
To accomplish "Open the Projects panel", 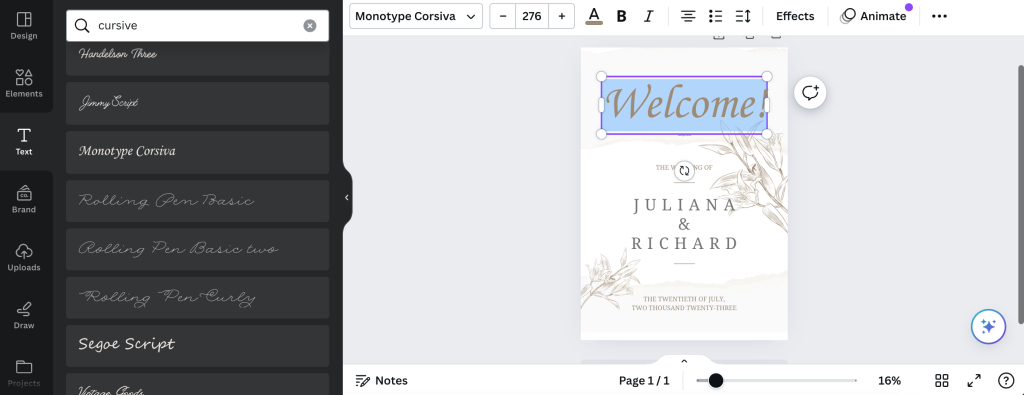I will point(24,373).
